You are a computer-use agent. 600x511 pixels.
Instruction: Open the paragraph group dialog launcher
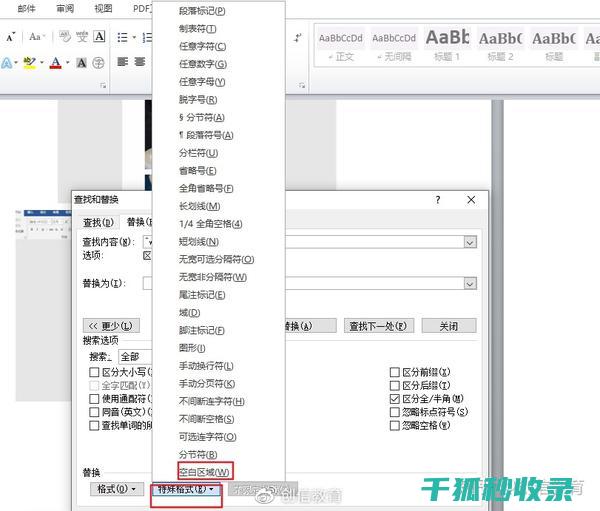tap(302, 85)
